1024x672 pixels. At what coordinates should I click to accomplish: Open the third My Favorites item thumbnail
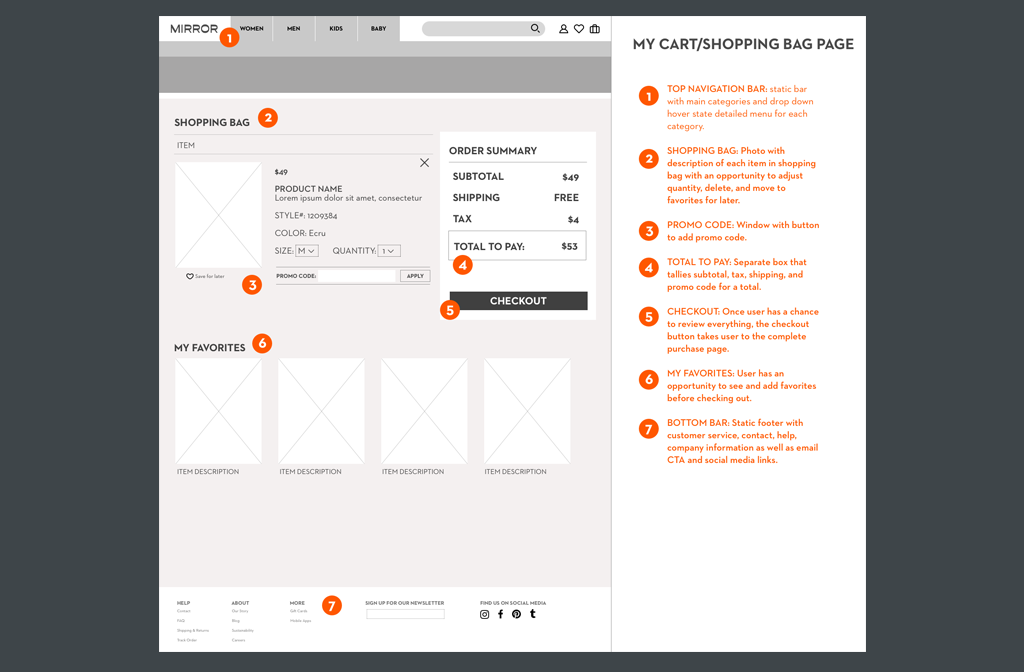coord(424,411)
